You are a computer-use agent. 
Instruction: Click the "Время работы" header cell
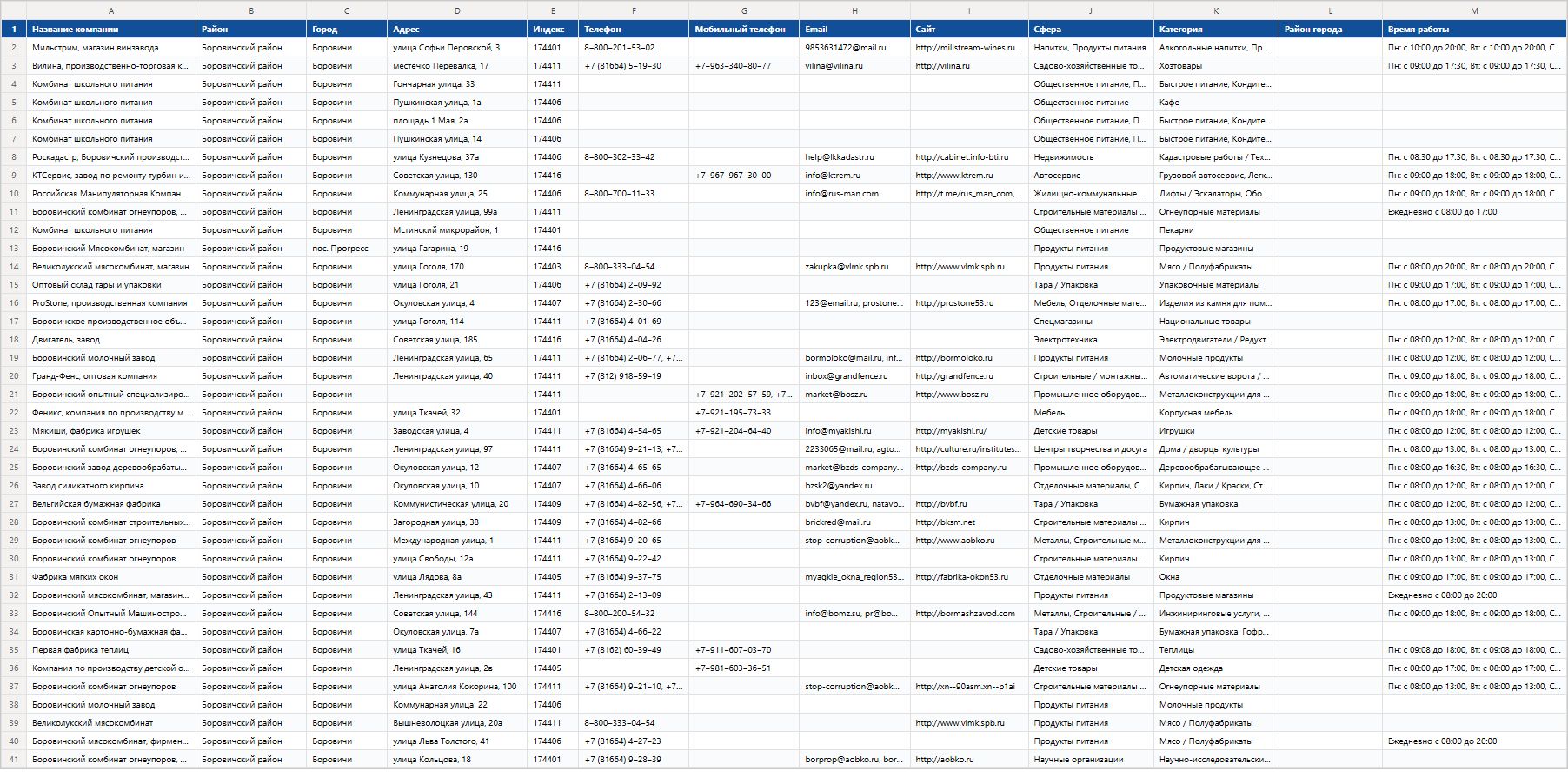(x=1474, y=30)
